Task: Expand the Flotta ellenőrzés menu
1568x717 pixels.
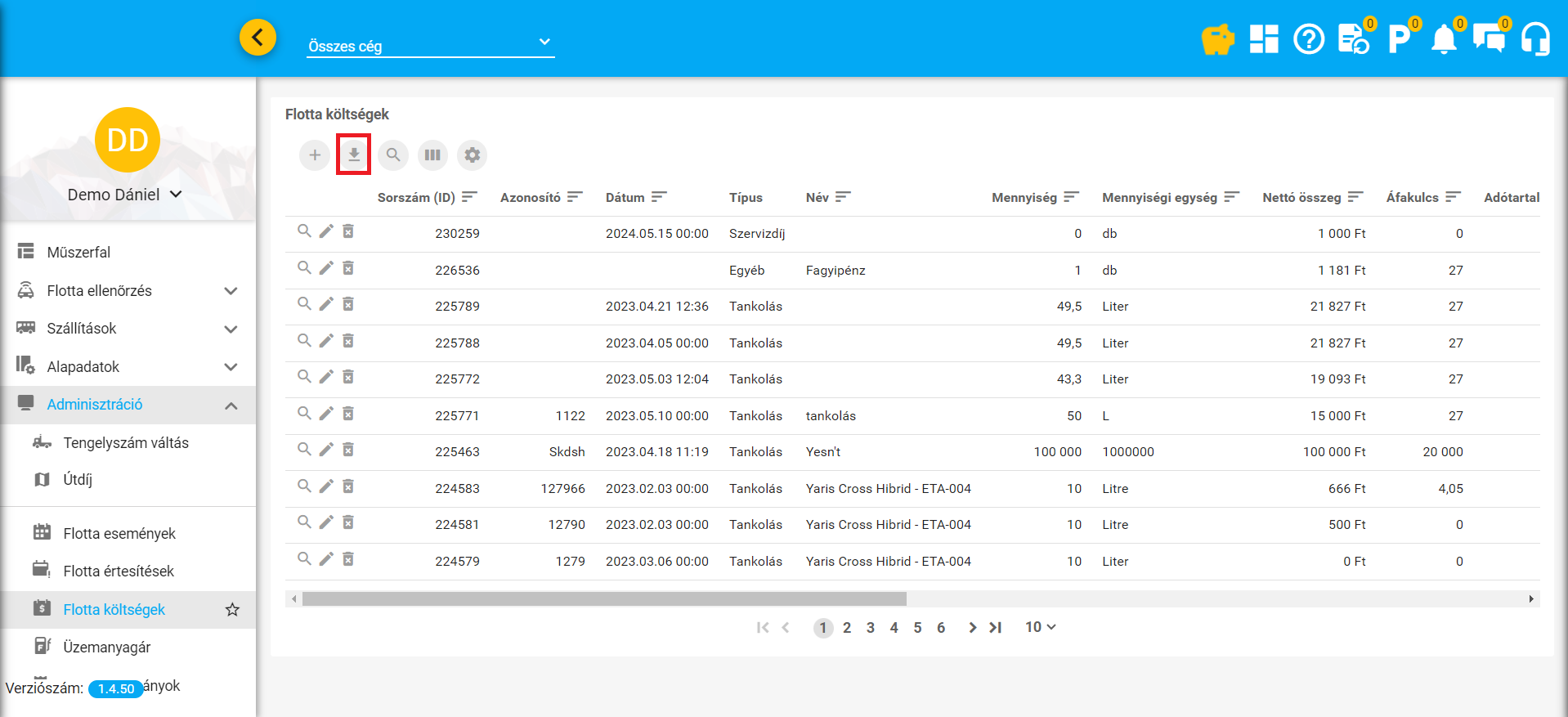Action: (x=231, y=291)
